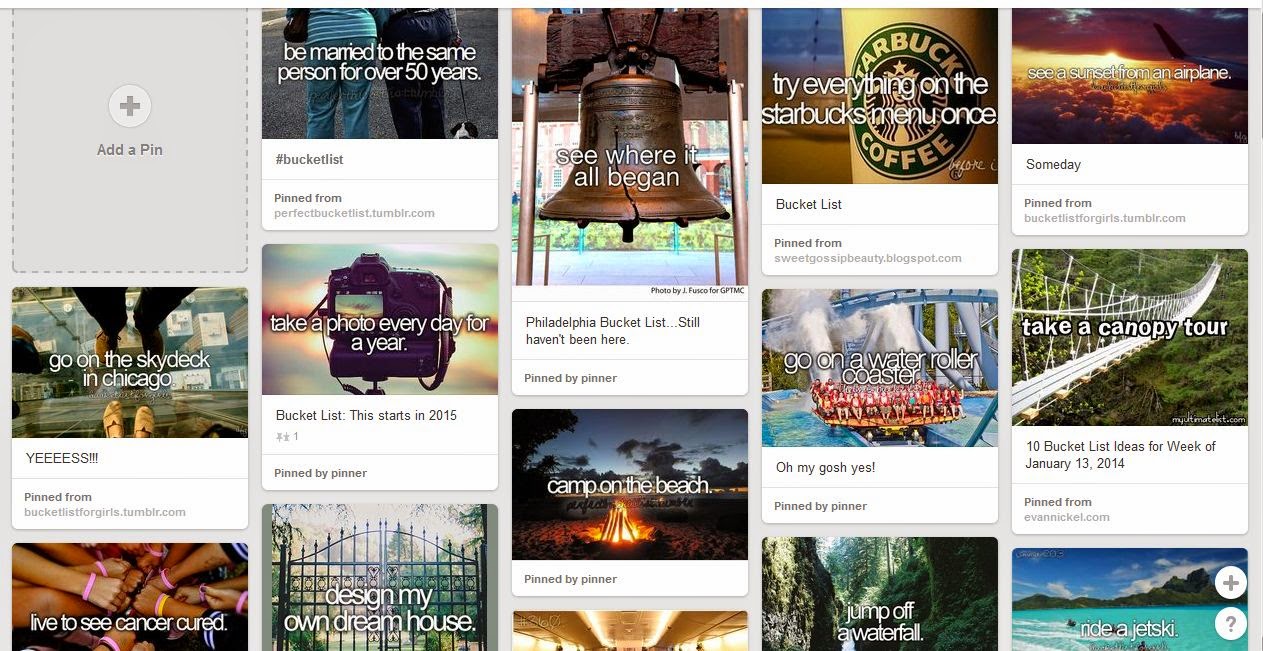Open the help question mark button
The image size is (1263, 651).
(1230, 624)
